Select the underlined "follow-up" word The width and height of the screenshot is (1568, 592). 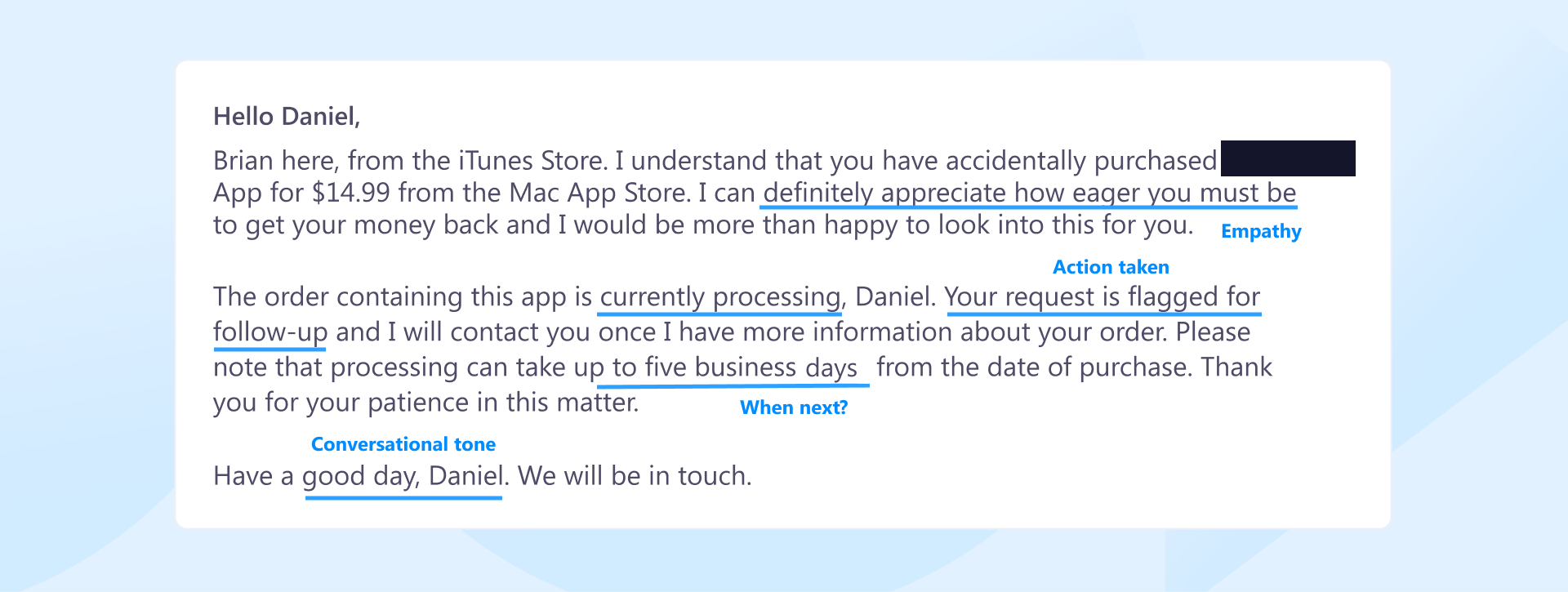[270, 332]
